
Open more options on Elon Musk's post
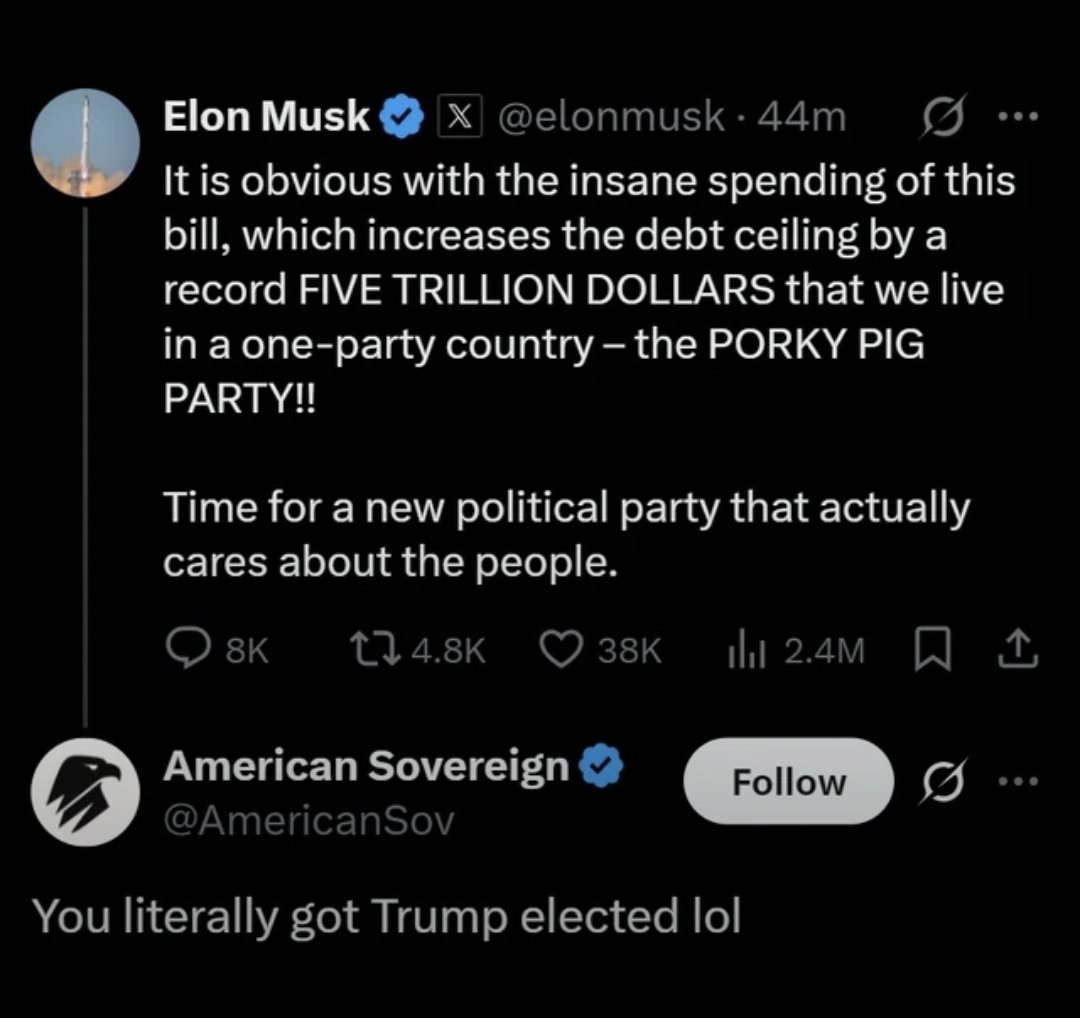pyautogui.click(x=1021, y=118)
